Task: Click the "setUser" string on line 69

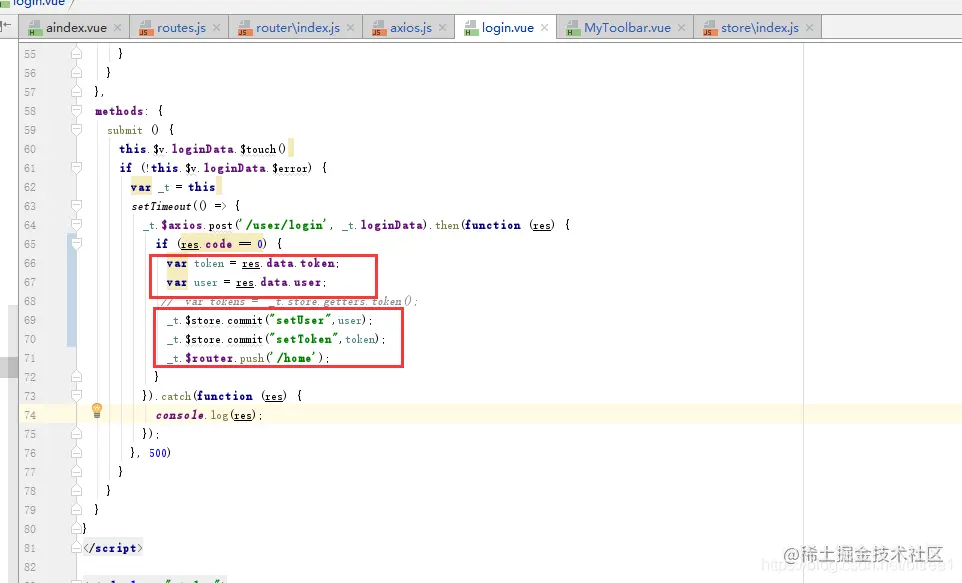Action: pyautogui.click(x=301, y=320)
